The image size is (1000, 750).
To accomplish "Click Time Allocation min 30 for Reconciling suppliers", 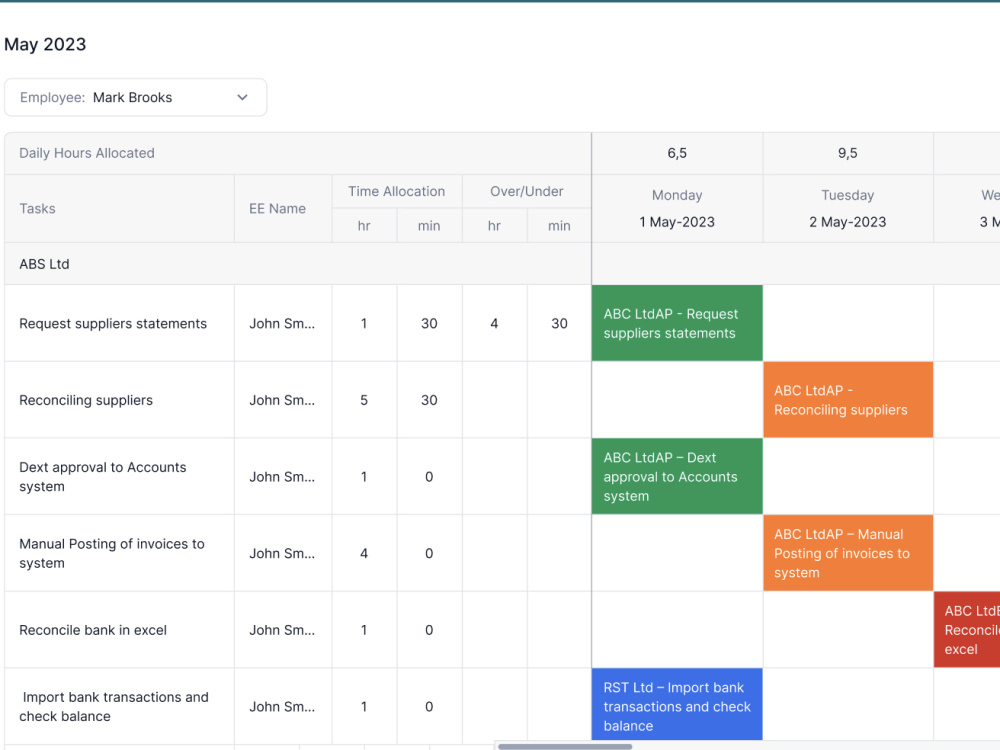I will coord(429,400).
